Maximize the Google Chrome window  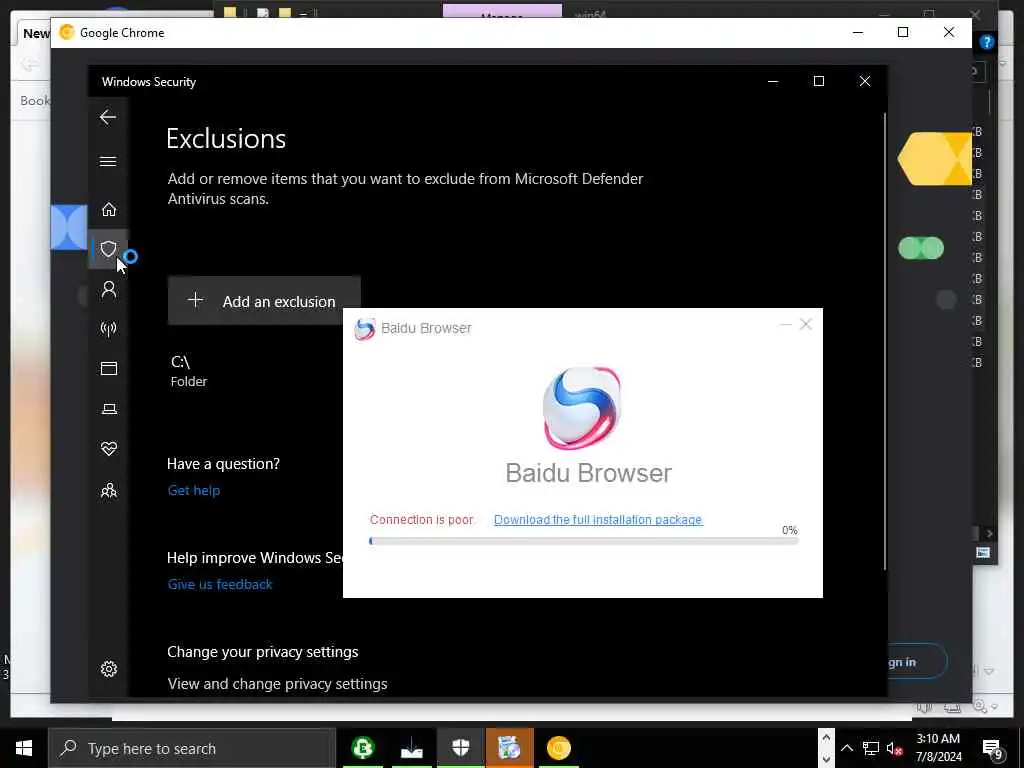point(903,32)
